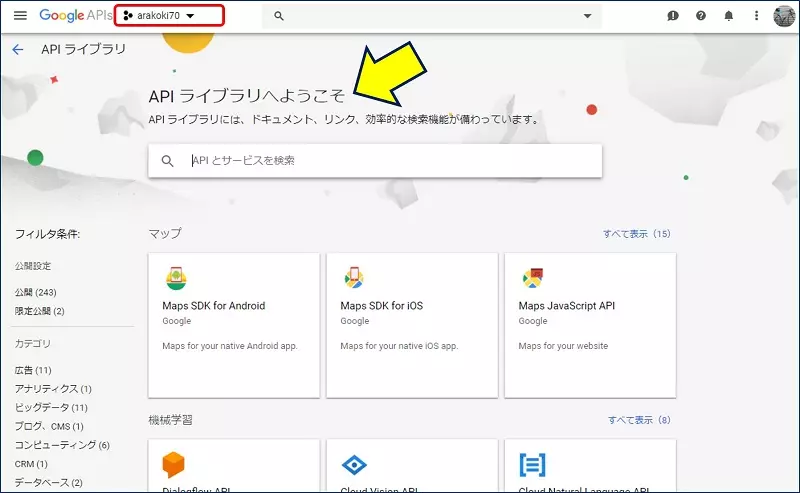Filter by 公開 (243)
Viewport: 800px width, 493px height.
pos(36,292)
